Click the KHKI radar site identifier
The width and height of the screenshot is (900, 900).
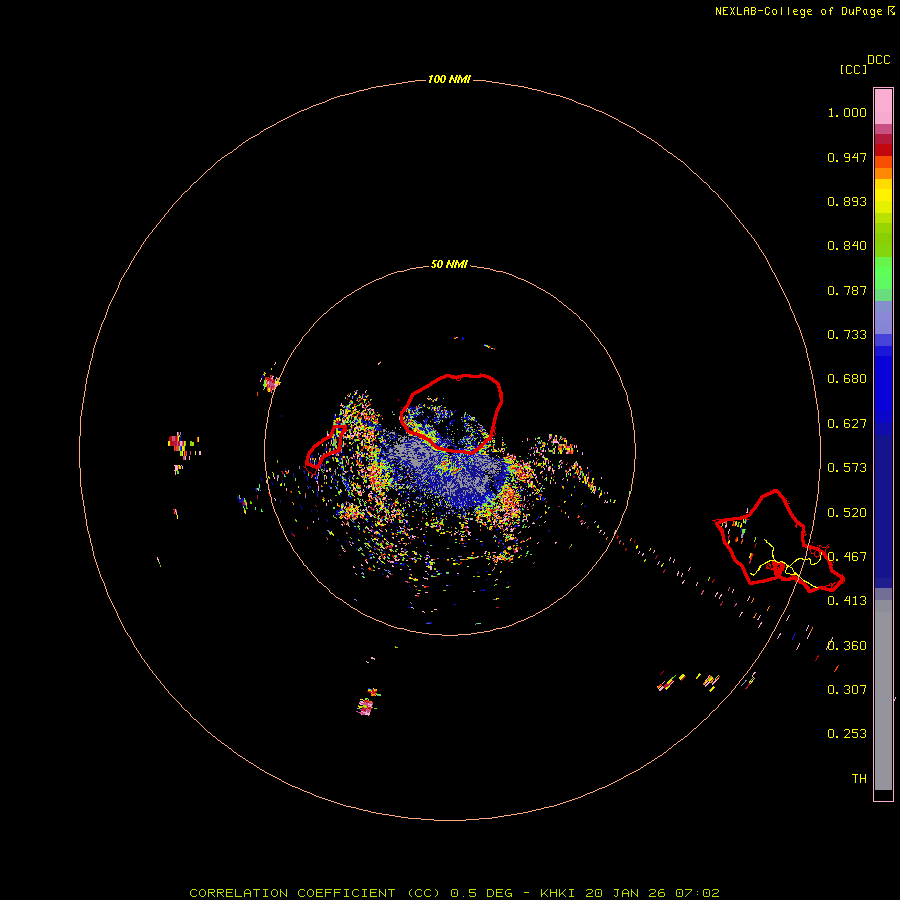[x=558, y=893]
